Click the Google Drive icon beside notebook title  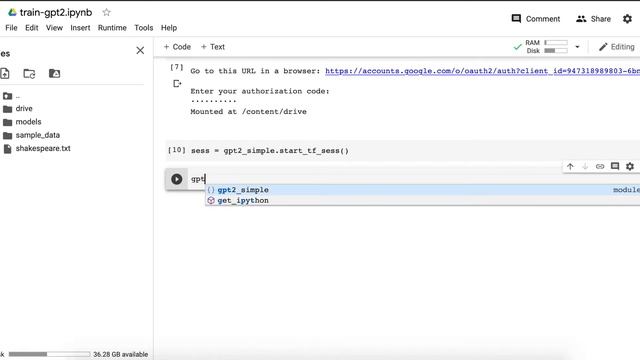tap(12, 12)
